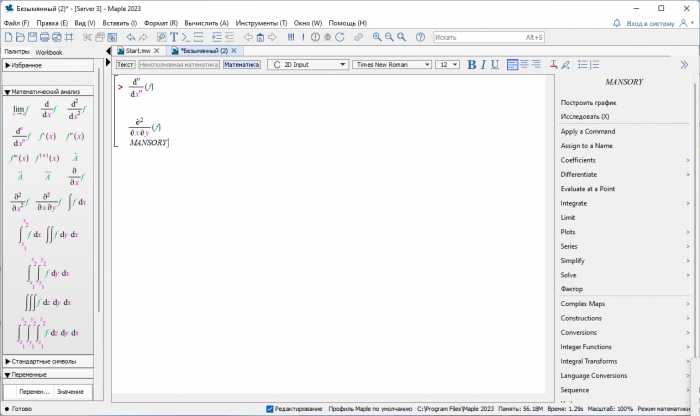Undo last action in toolbar
The height and width of the screenshot is (416, 700).
130,37
